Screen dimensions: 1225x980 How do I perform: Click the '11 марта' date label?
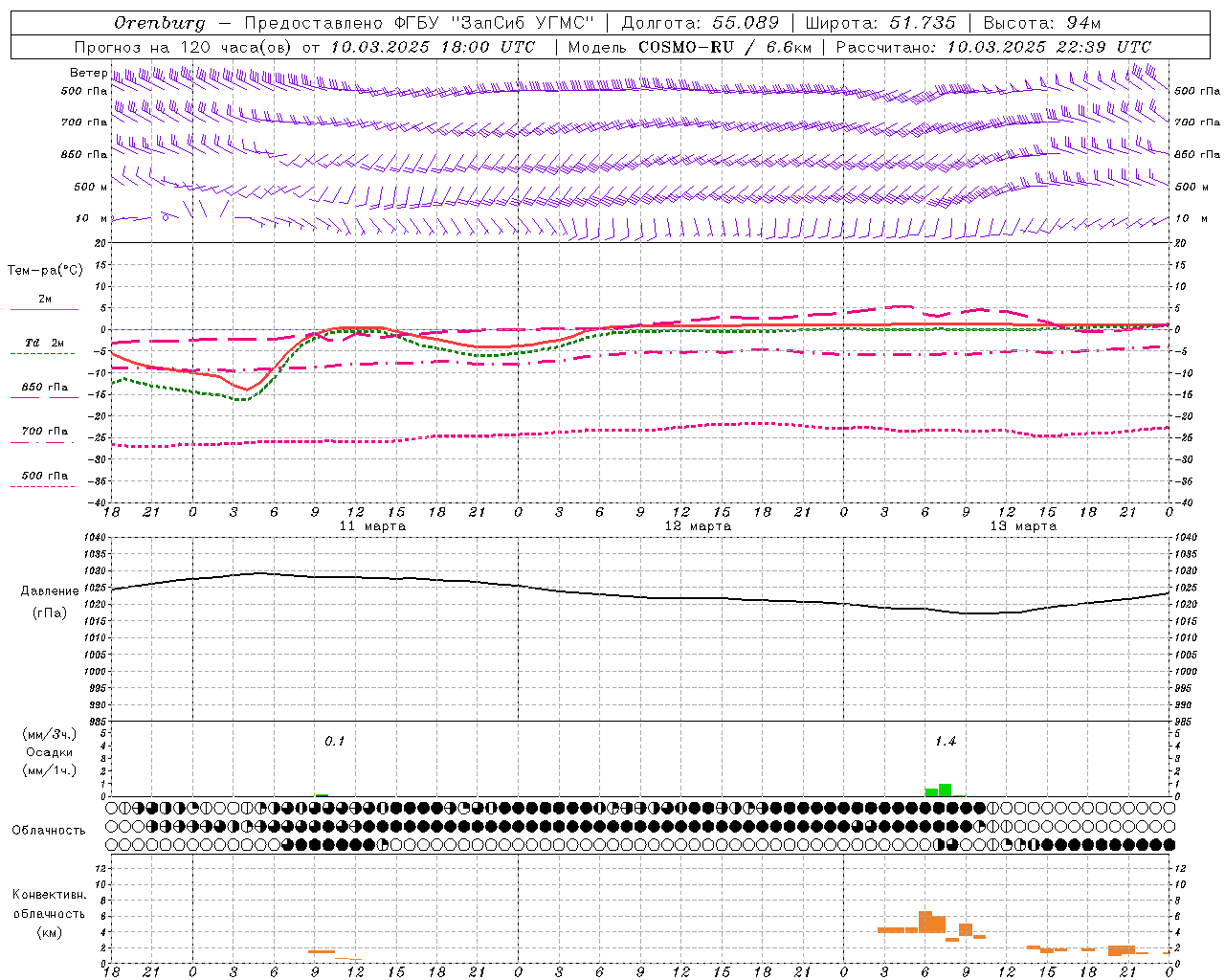coord(372,525)
